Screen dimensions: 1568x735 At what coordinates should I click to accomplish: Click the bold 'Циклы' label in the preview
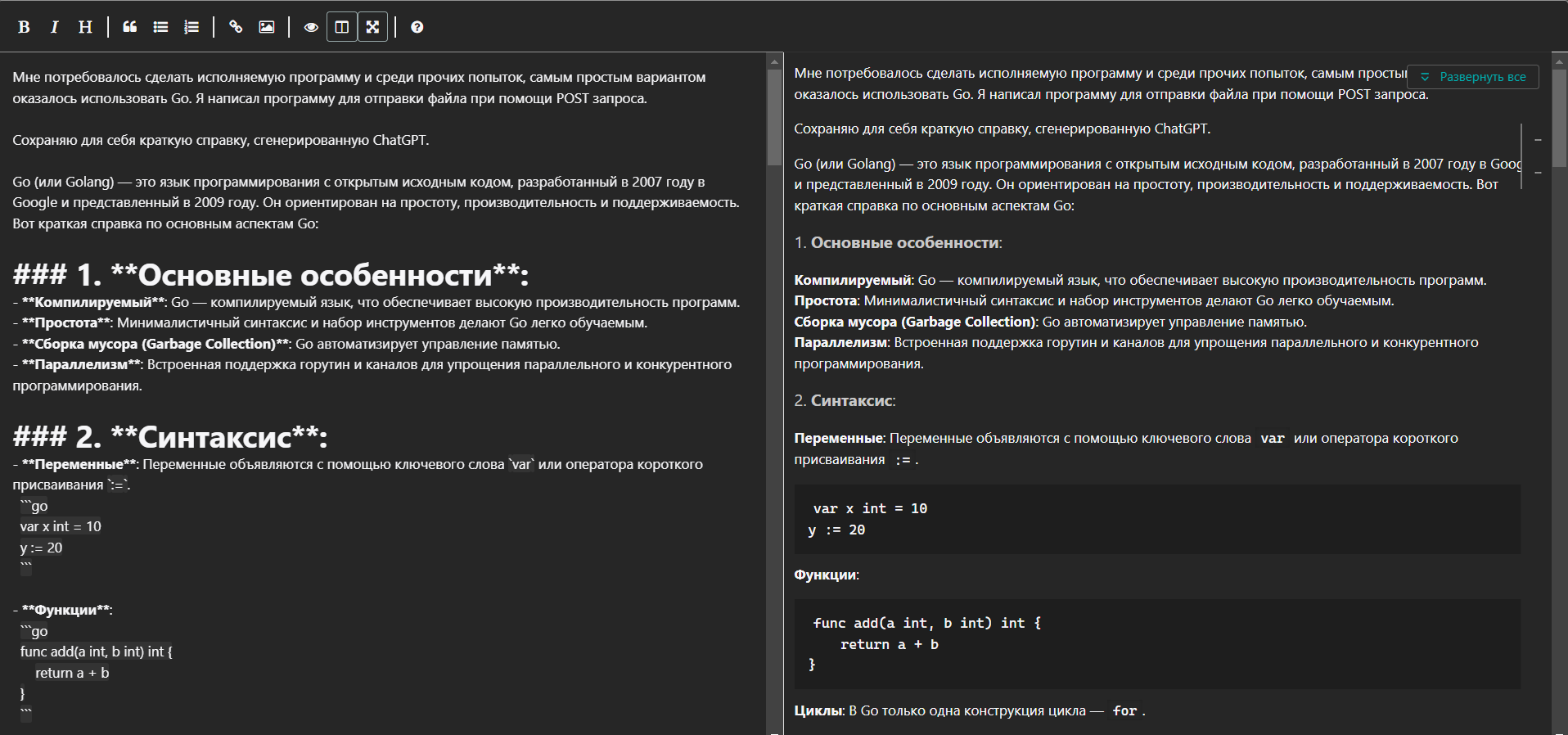click(818, 710)
